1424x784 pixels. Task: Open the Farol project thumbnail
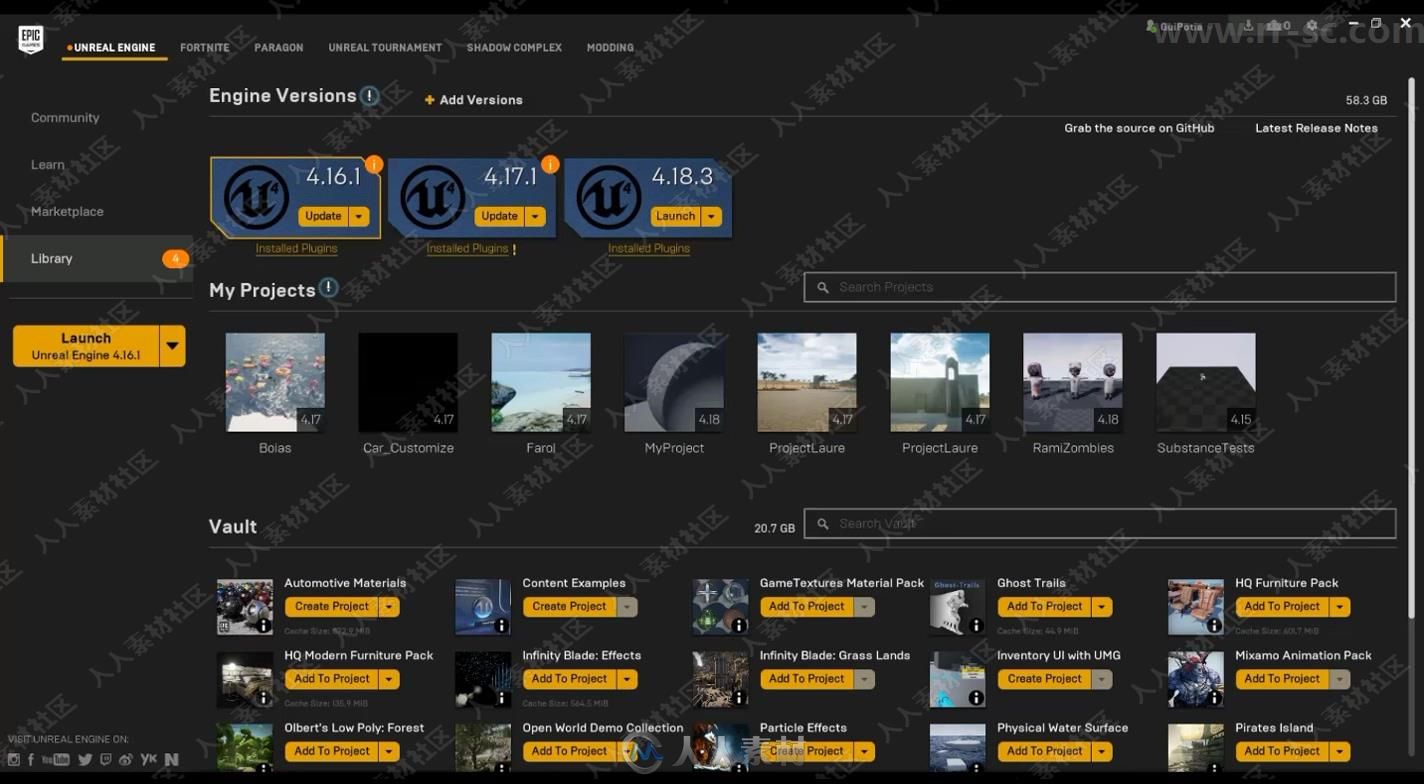click(541, 382)
